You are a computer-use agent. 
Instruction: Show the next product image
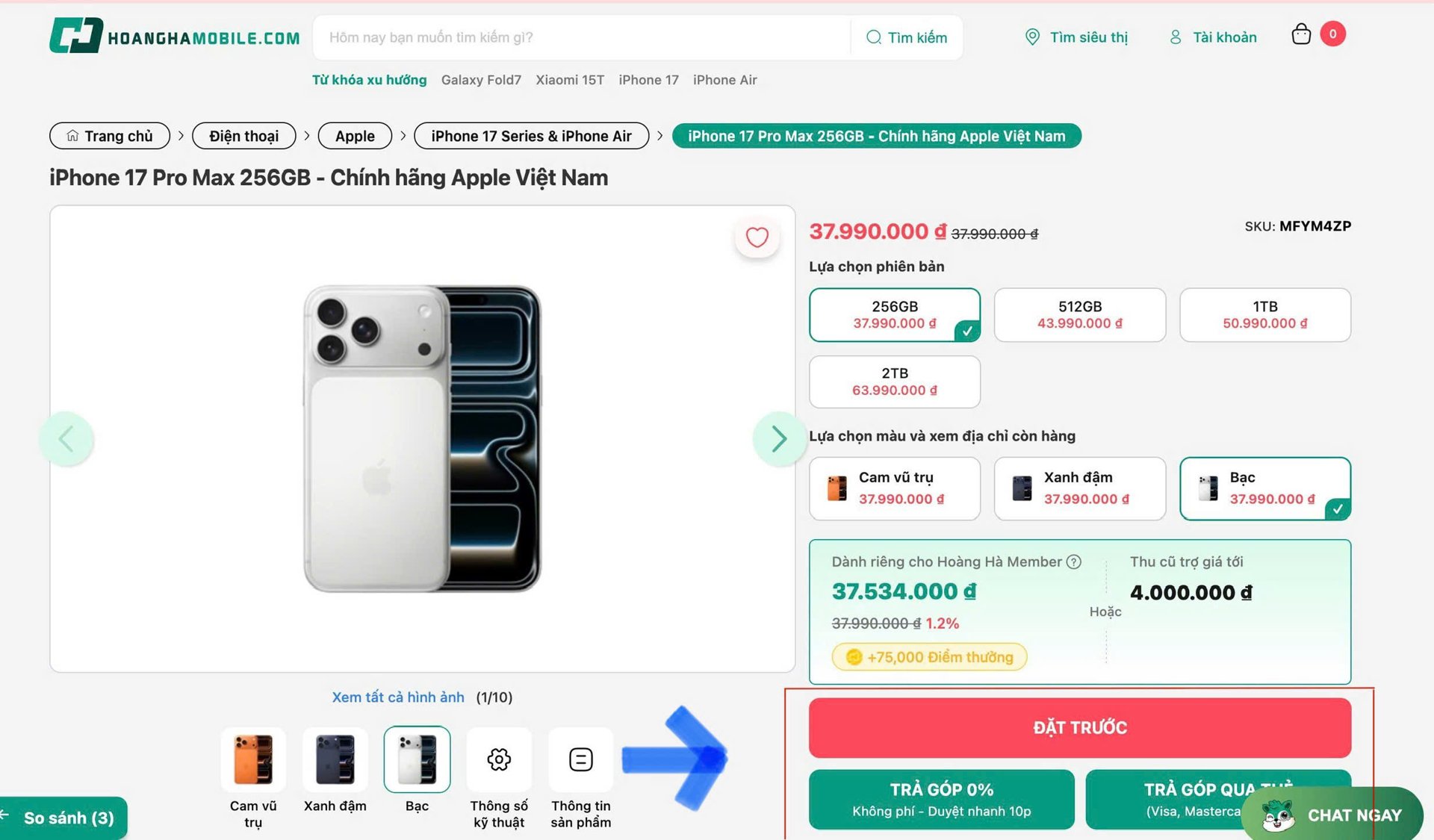(778, 439)
